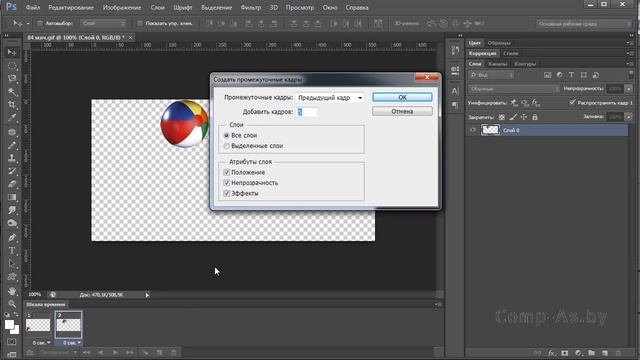Select the Lasso tool
Image resolution: width=640 pixels, height=360 pixels.
12,78
